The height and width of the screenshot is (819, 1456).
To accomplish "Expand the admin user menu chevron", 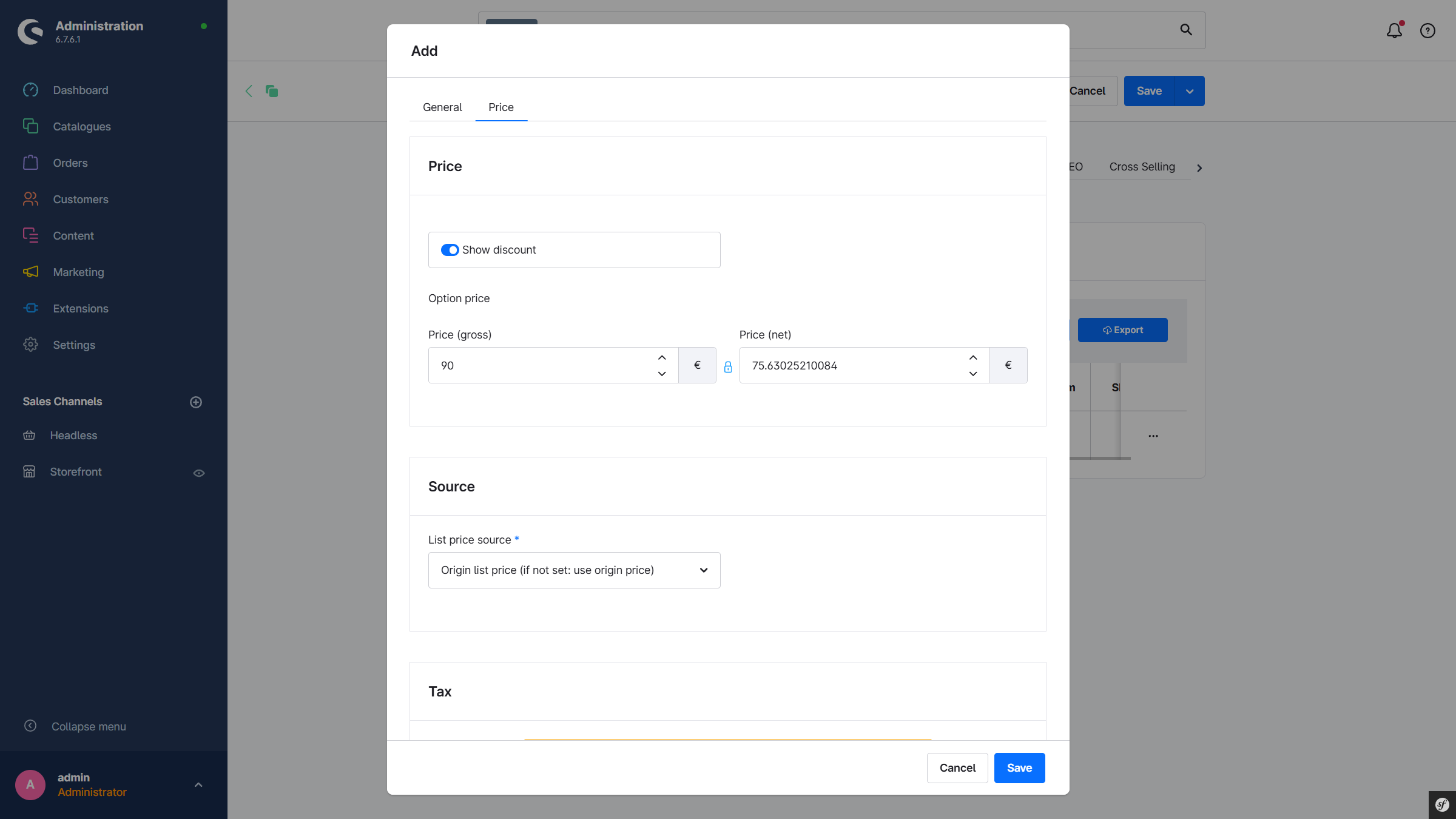I will (198, 784).
